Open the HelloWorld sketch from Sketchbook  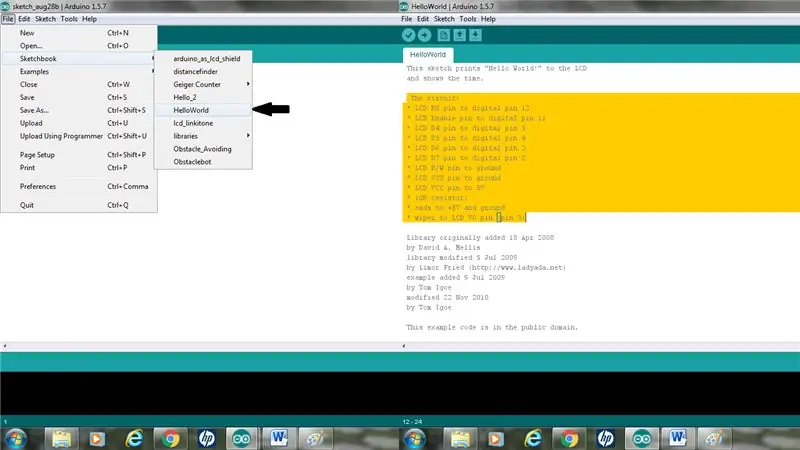click(x=203, y=110)
